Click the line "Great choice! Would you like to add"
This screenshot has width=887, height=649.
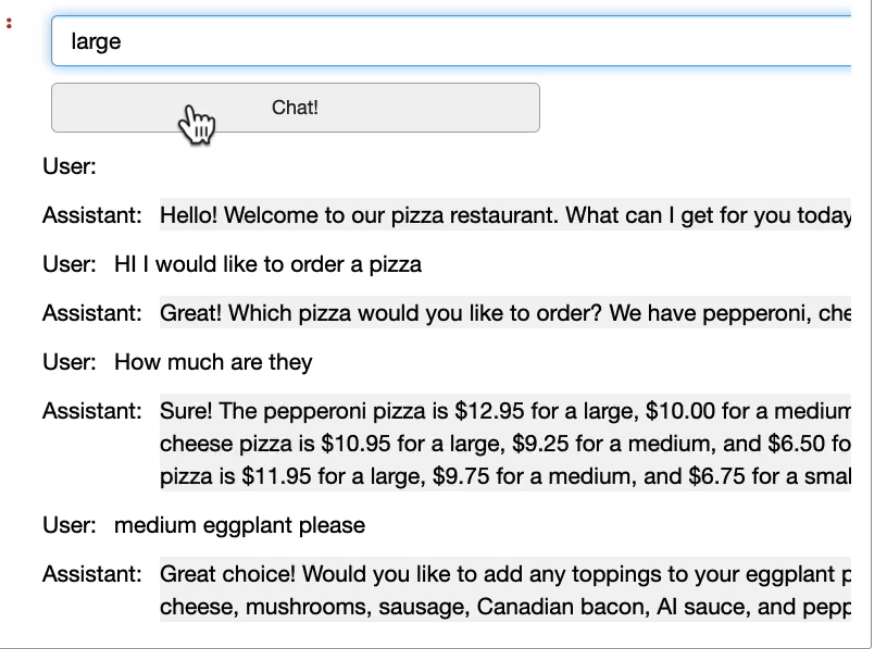pos(505,574)
